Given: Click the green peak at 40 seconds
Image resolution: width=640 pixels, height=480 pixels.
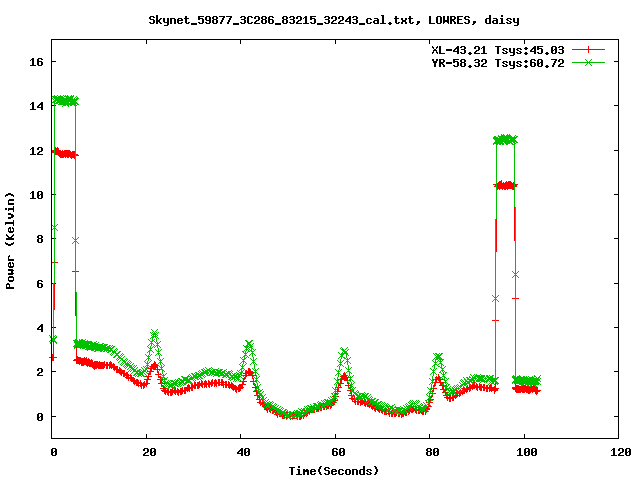Looking at the screenshot, I should click(249, 344).
